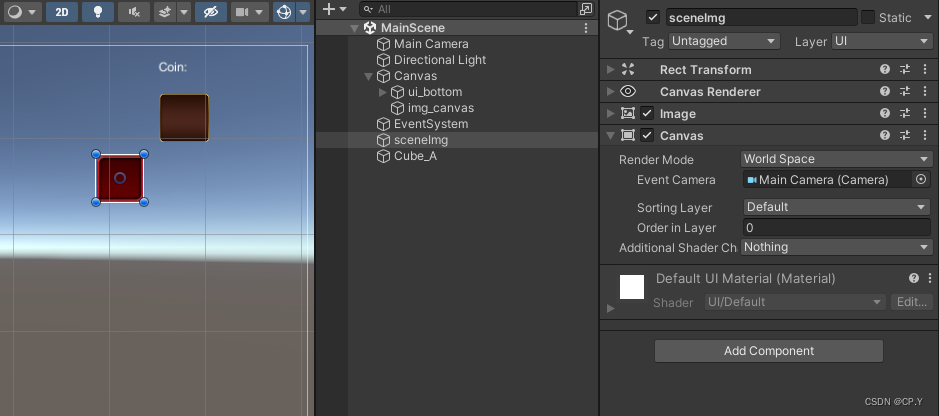
Task: Expand the Image component
Action: coord(610,114)
